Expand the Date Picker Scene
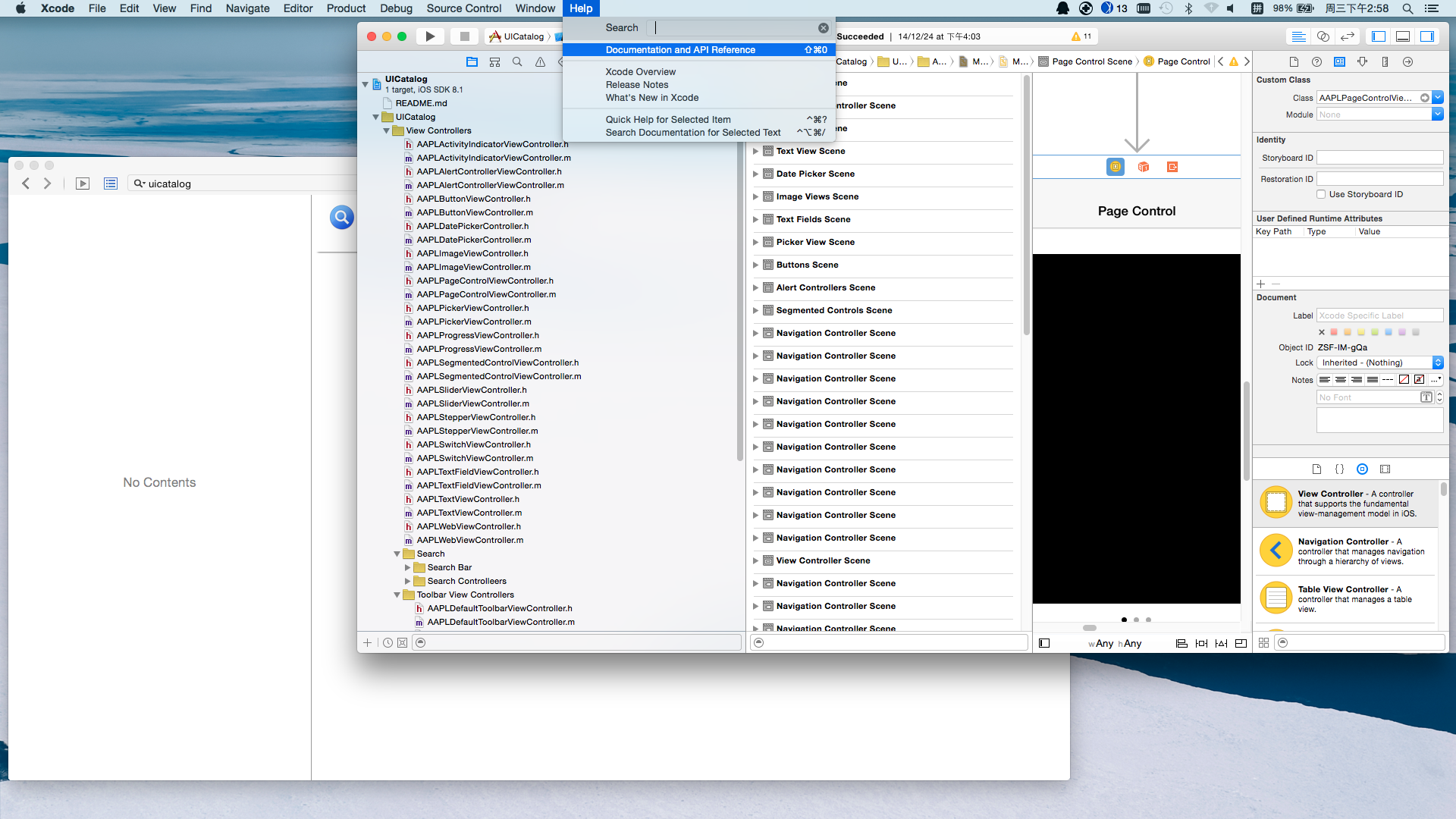This screenshot has width=1456, height=819. pos(755,174)
